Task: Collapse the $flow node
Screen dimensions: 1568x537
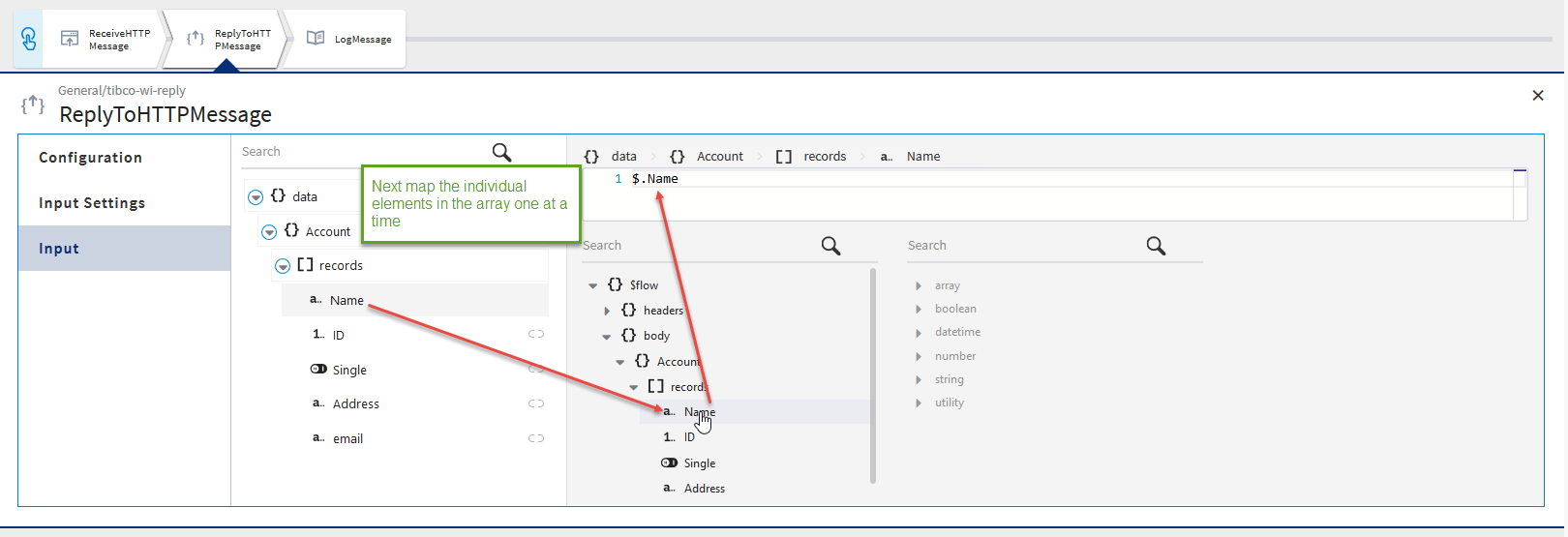Action: click(x=593, y=286)
